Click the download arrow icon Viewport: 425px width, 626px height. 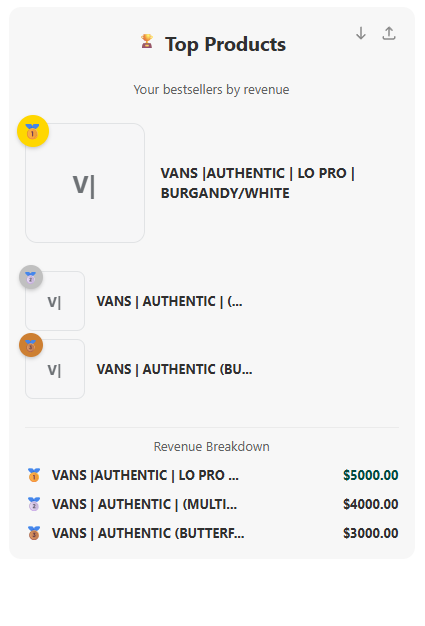[361, 33]
